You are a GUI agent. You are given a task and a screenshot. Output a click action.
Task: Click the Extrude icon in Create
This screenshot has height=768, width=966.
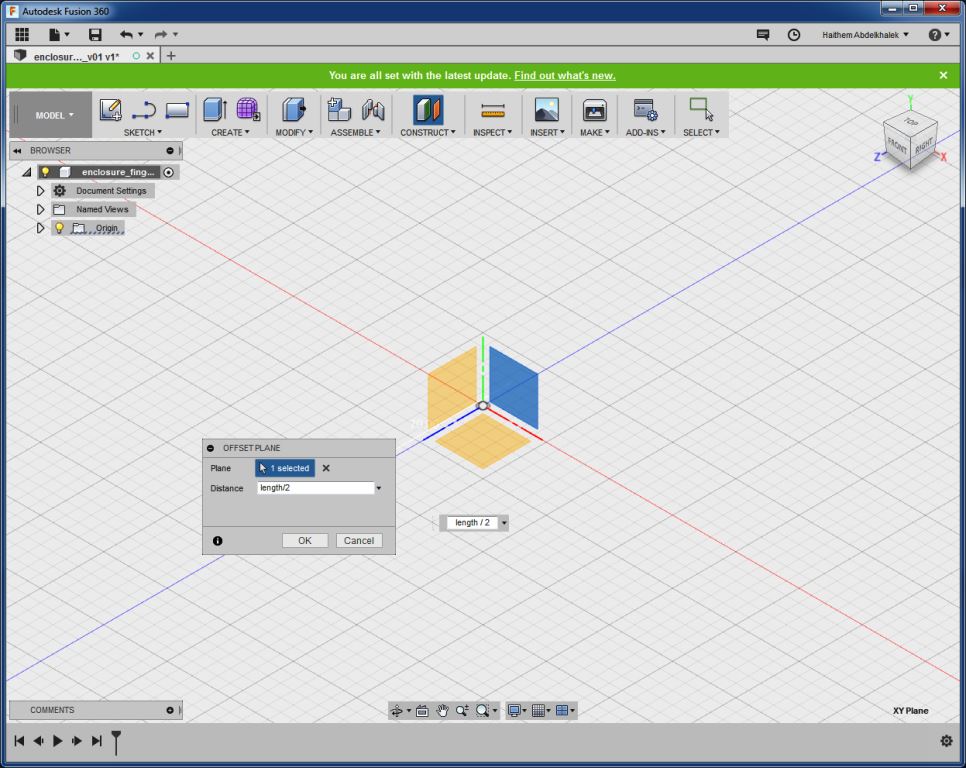(215, 110)
